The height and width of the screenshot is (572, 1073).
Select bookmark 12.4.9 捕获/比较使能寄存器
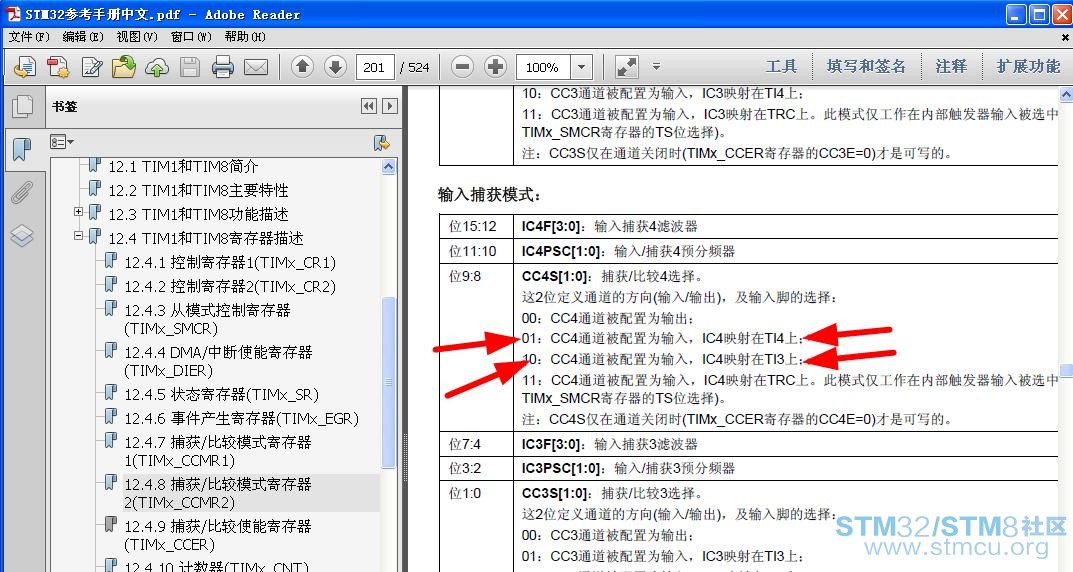tap(218, 535)
